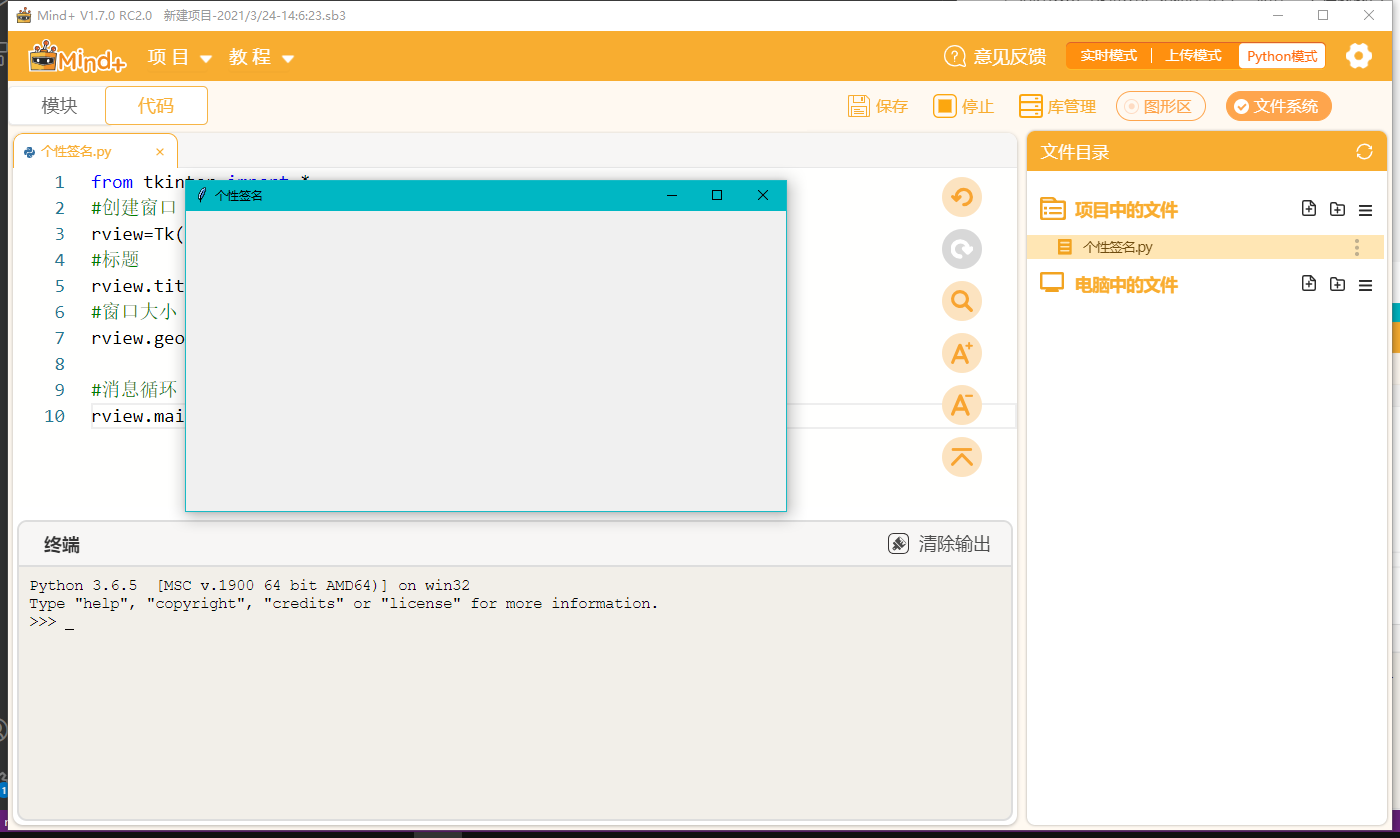Click the search magnifier icon in editor
The width and height of the screenshot is (1400, 838).
(962, 300)
